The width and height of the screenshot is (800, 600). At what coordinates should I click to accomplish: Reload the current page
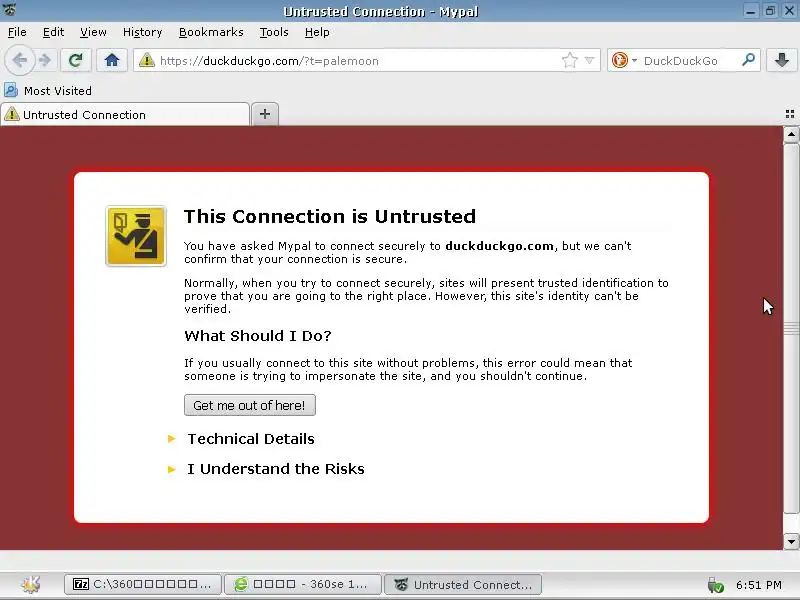pos(76,60)
